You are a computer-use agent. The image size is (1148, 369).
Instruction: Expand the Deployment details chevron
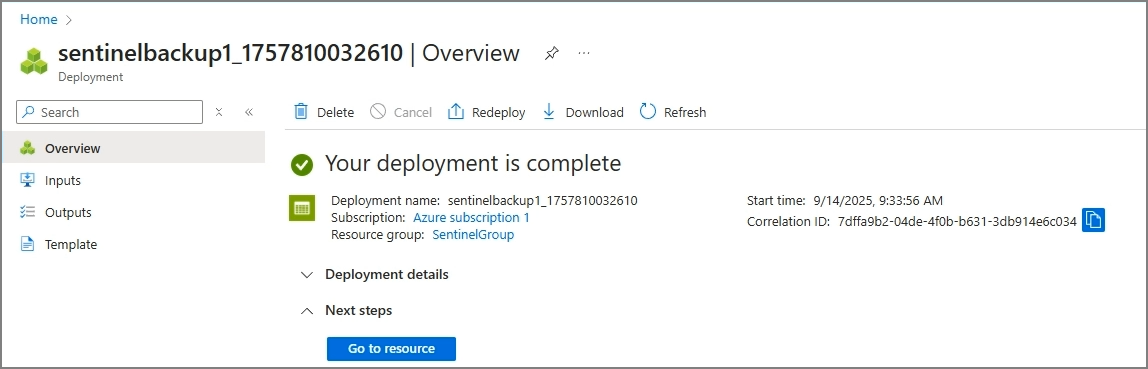point(307,275)
